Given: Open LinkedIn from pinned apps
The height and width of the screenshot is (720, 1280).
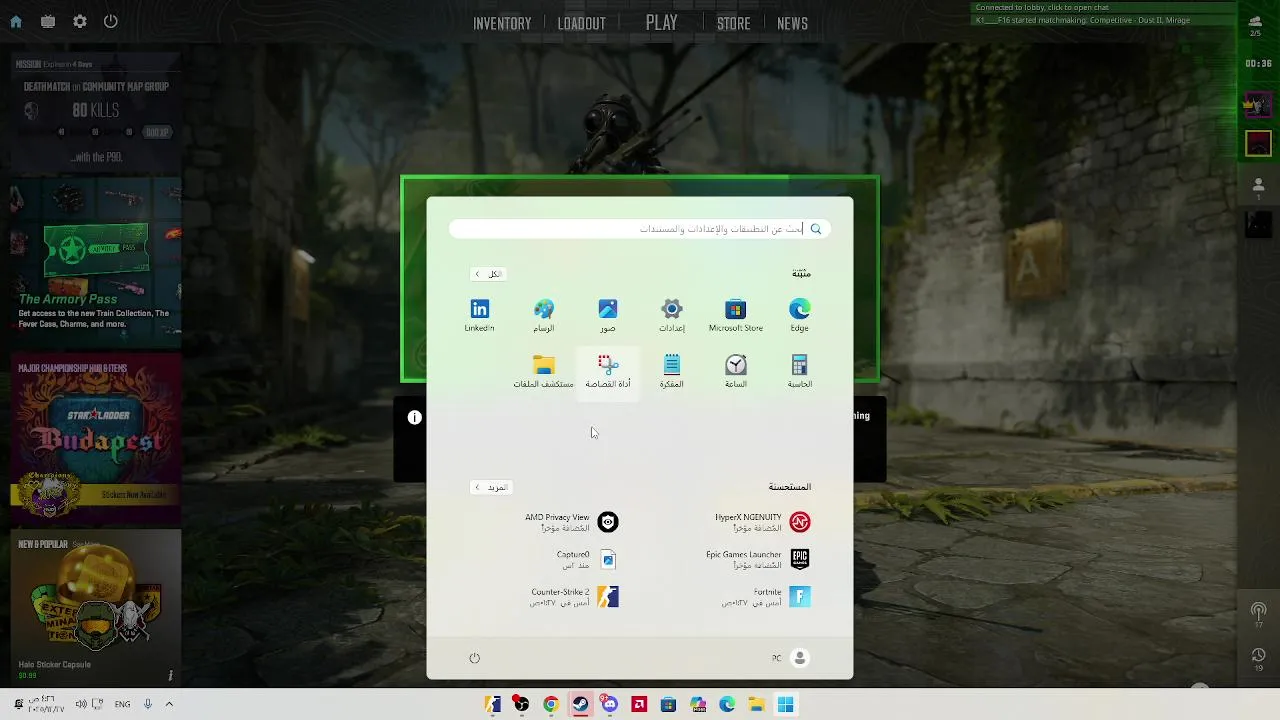Looking at the screenshot, I should (479, 315).
